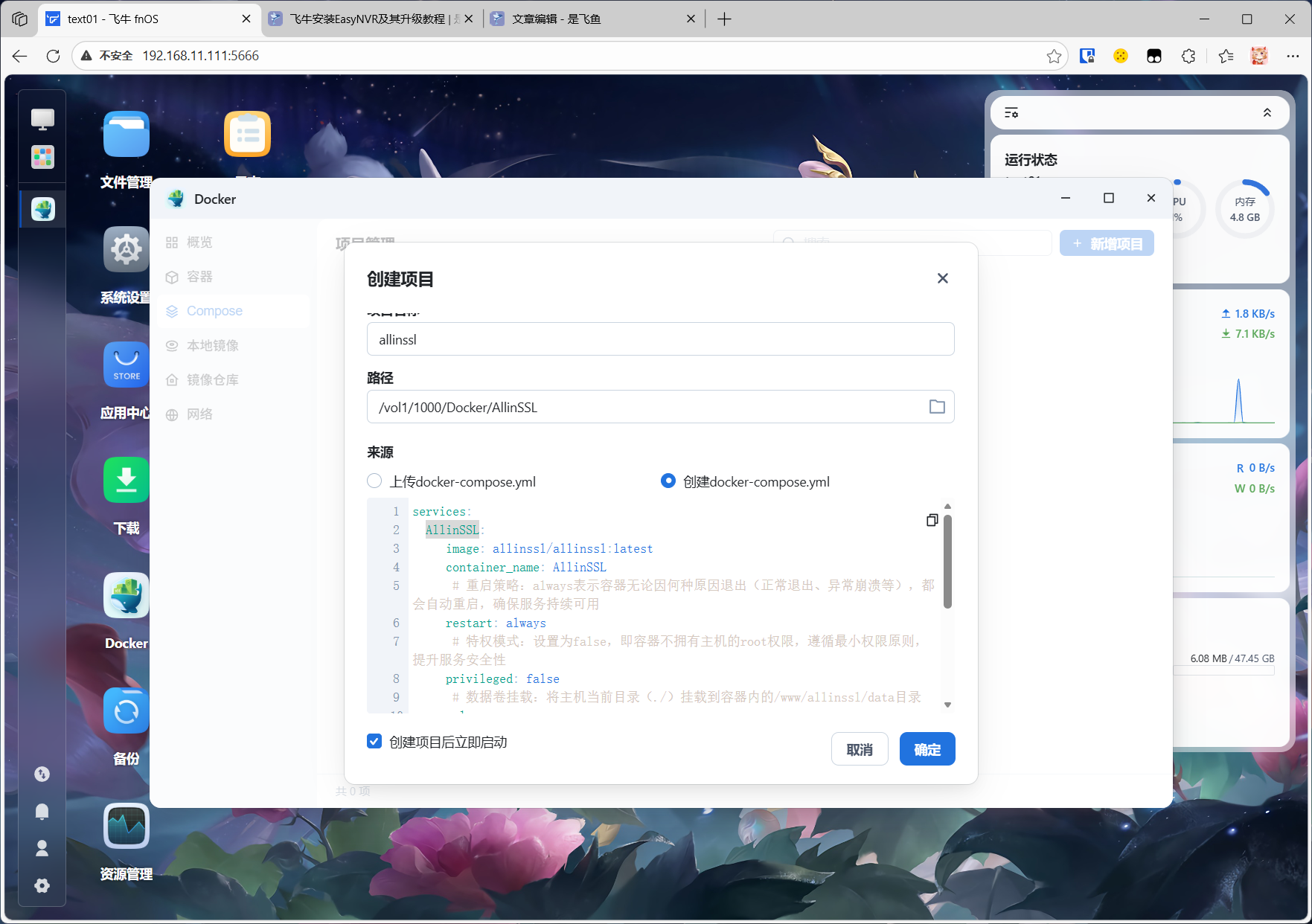The width and height of the screenshot is (1312, 924).
Task: Uncheck 创建项目后立即启动 checkbox
Action: tap(374, 742)
